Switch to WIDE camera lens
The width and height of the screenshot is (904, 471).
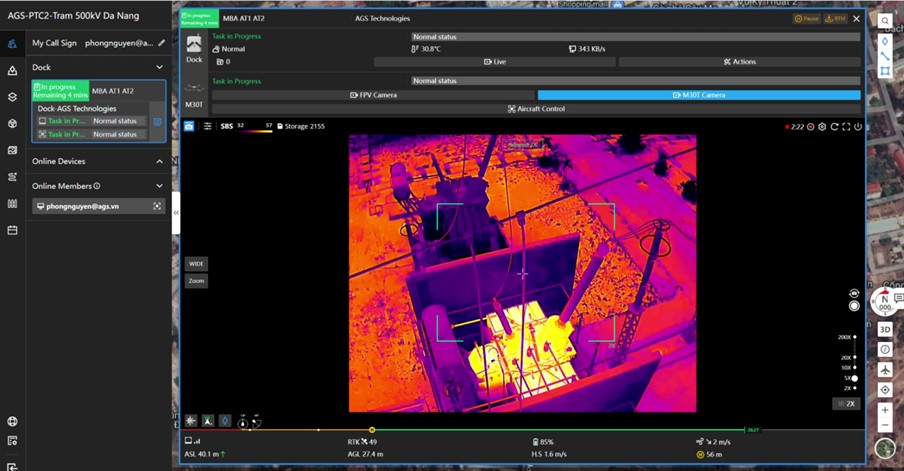pos(196,264)
